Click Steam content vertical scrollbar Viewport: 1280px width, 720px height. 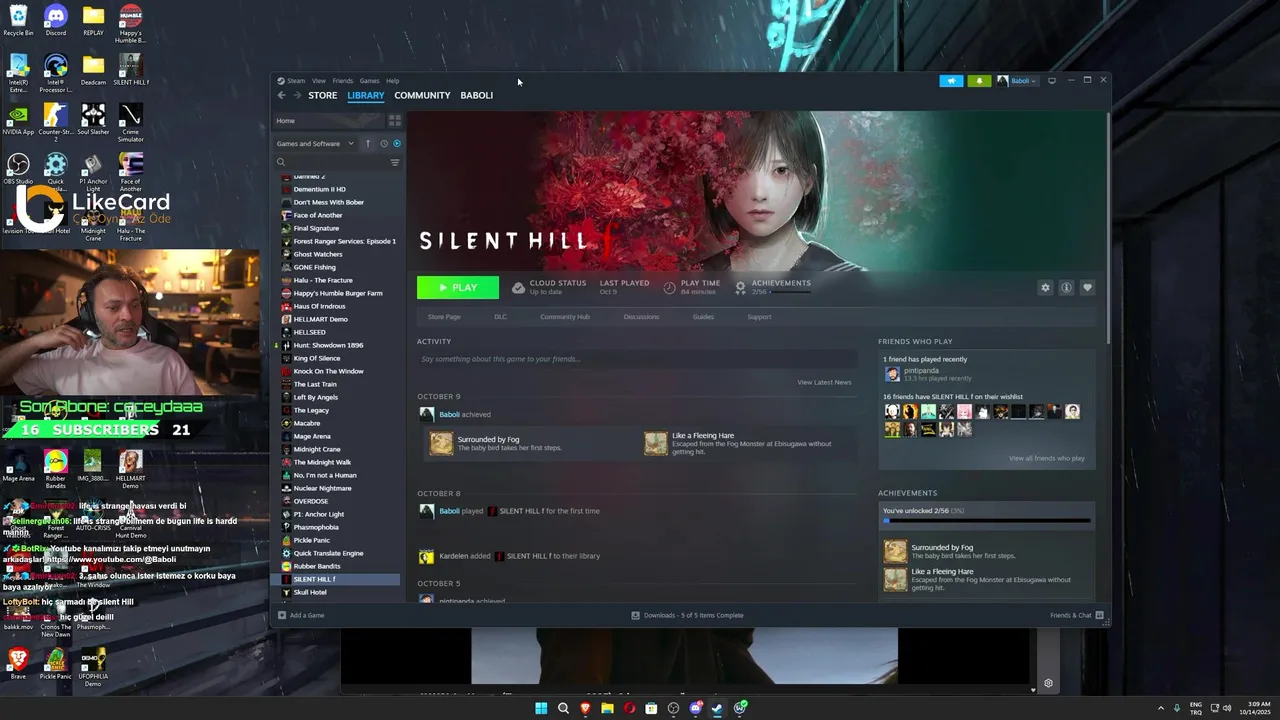pos(1106,230)
